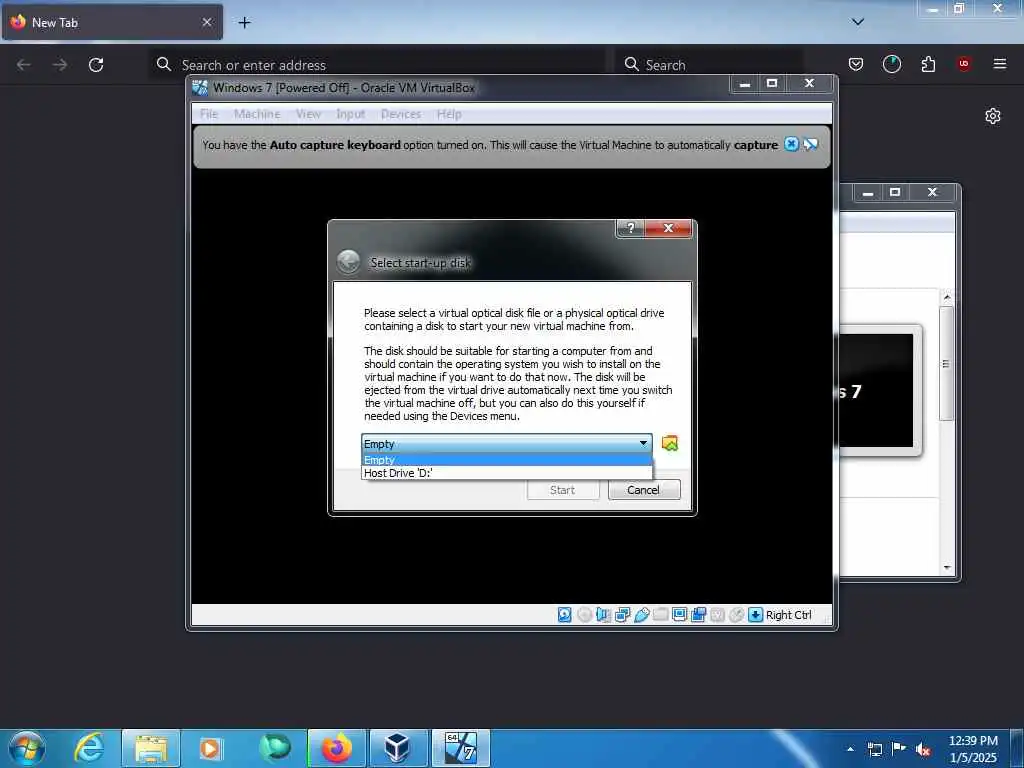Image resolution: width=1024 pixels, height=768 pixels.
Task: Choose a virtual optical disk file icon
Action: tap(669, 443)
